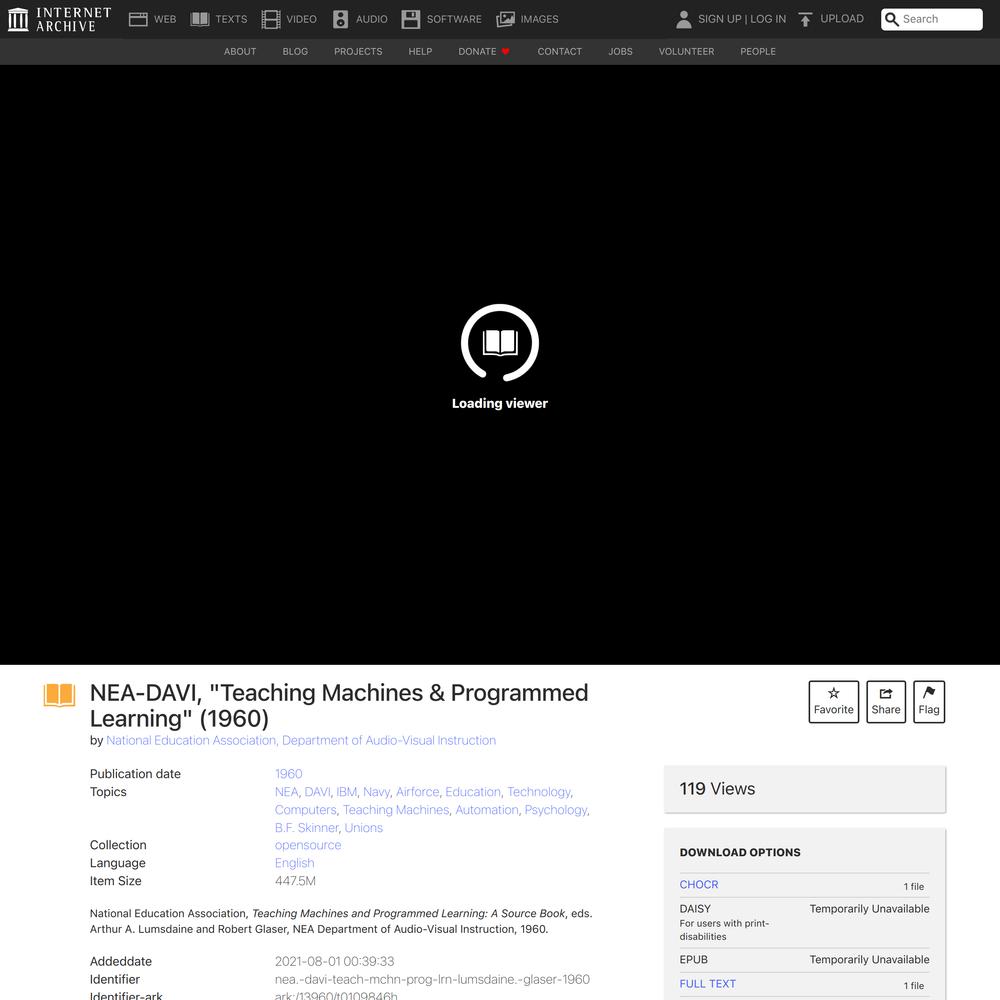Open the Audio speaker icon
Image resolution: width=1000 pixels, height=1000 pixels.
click(x=341, y=19)
